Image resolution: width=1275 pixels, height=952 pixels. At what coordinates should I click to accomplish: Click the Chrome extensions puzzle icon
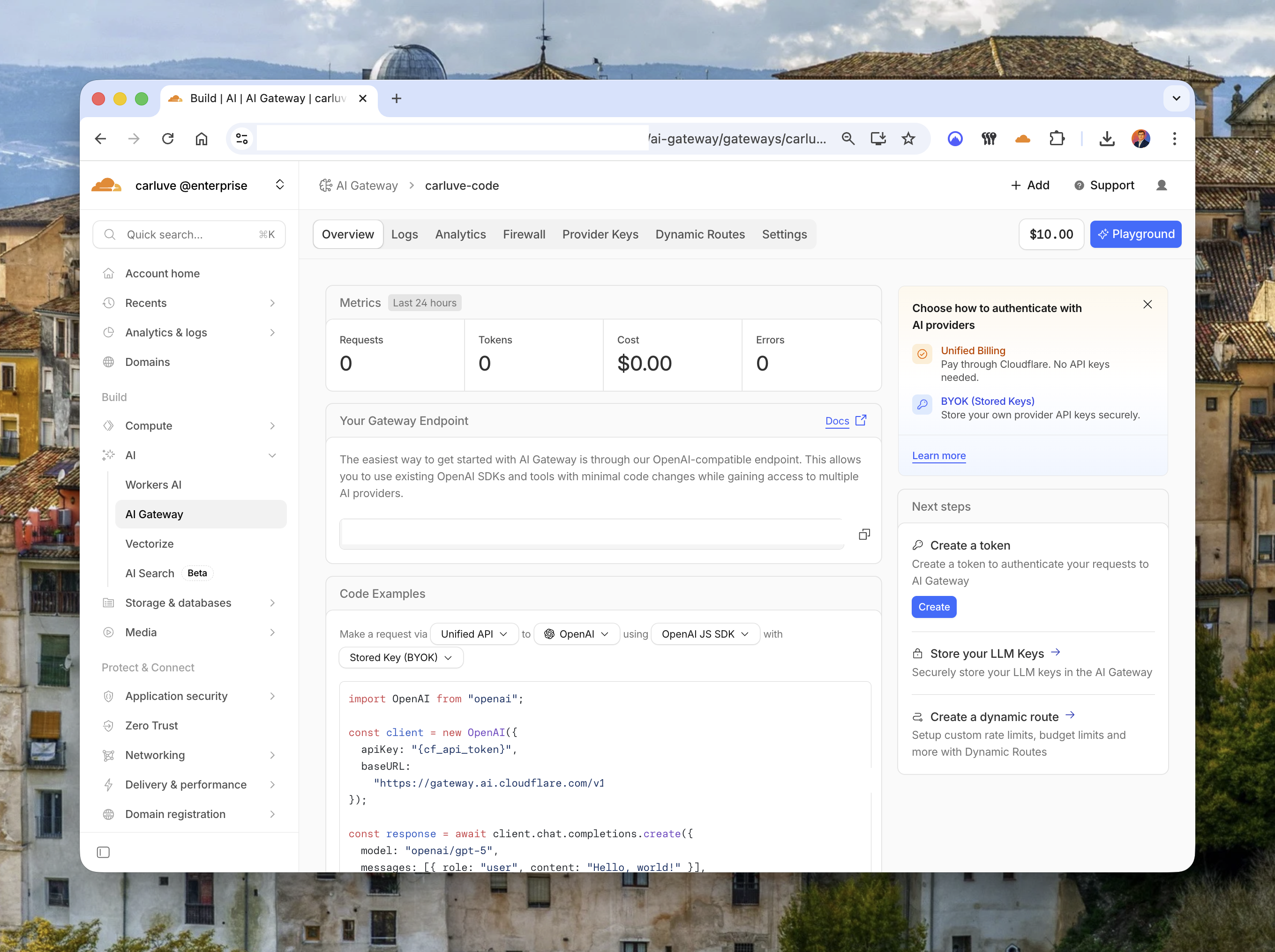pyautogui.click(x=1057, y=138)
